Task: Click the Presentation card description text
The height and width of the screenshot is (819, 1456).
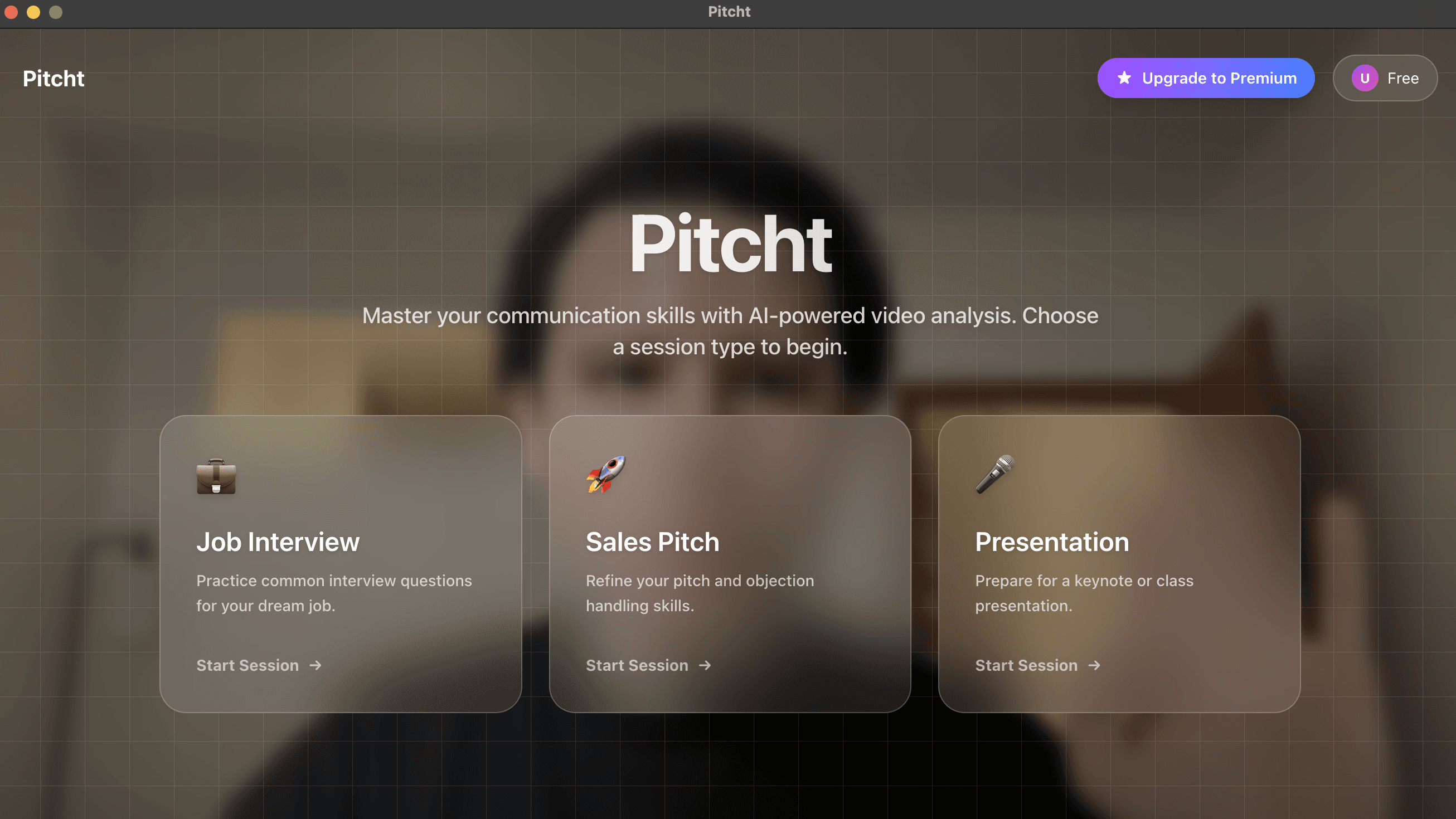Action: (1084, 592)
